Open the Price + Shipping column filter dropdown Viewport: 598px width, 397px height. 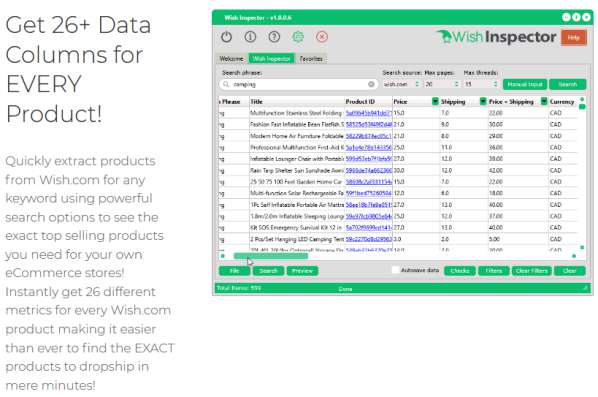(544, 101)
